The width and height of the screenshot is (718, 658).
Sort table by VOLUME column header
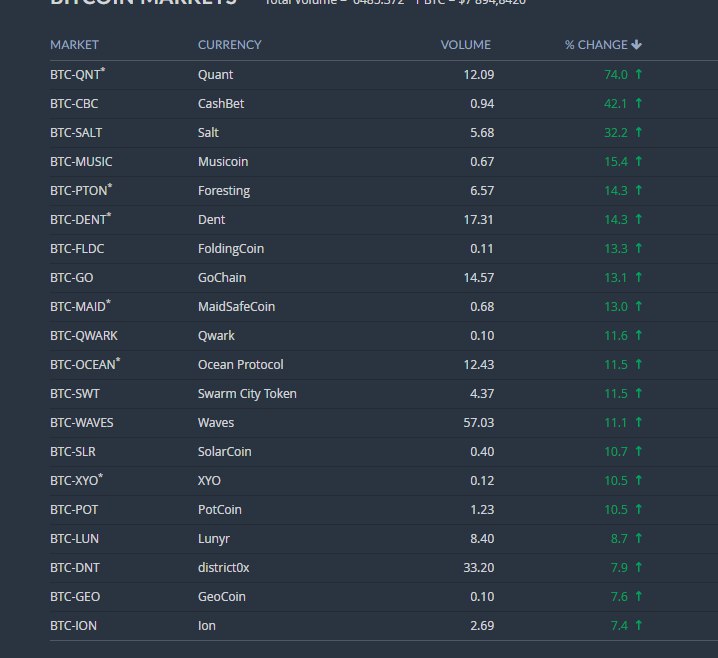(x=466, y=45)
